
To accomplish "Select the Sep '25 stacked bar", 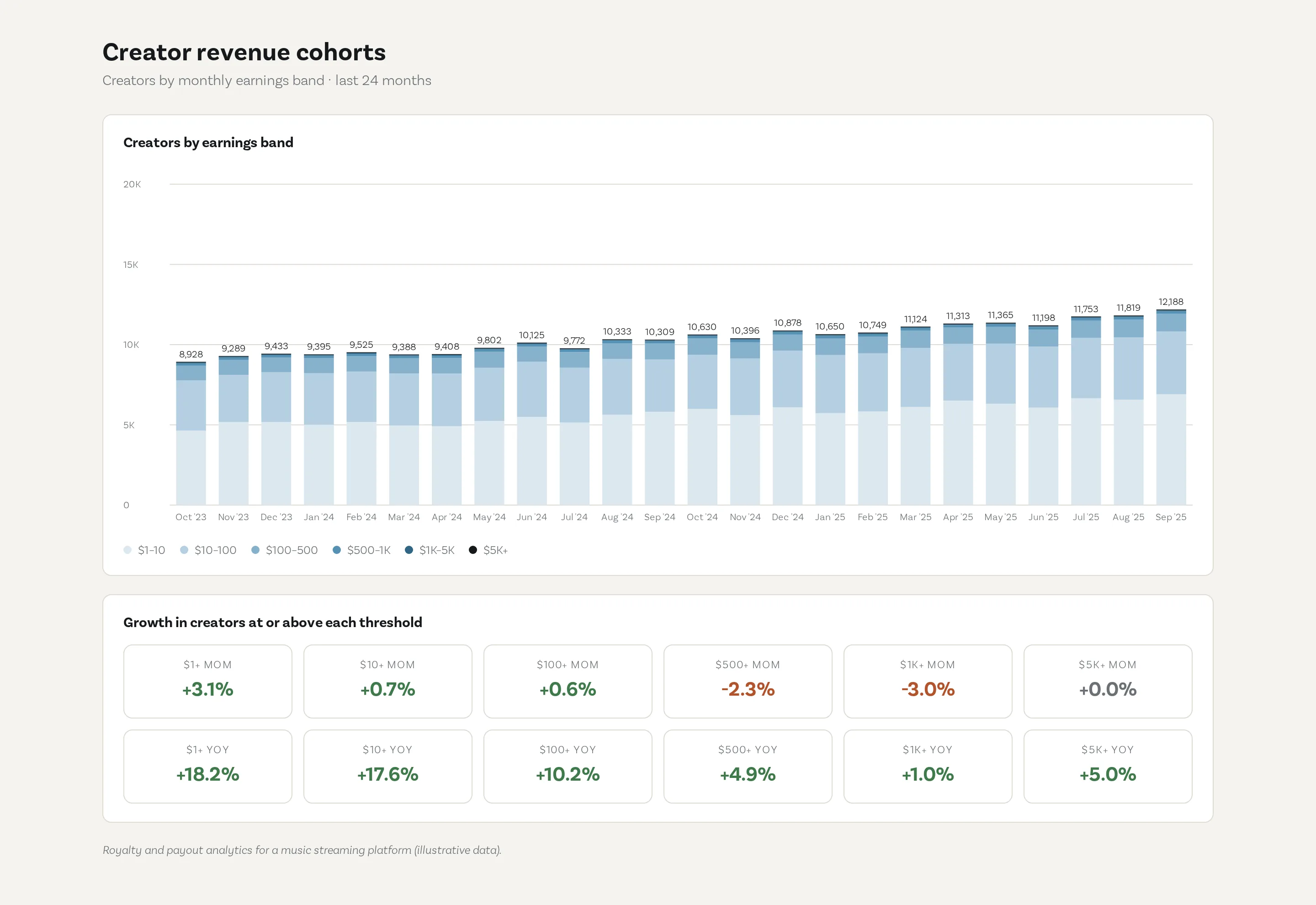I will point(1171,407).
